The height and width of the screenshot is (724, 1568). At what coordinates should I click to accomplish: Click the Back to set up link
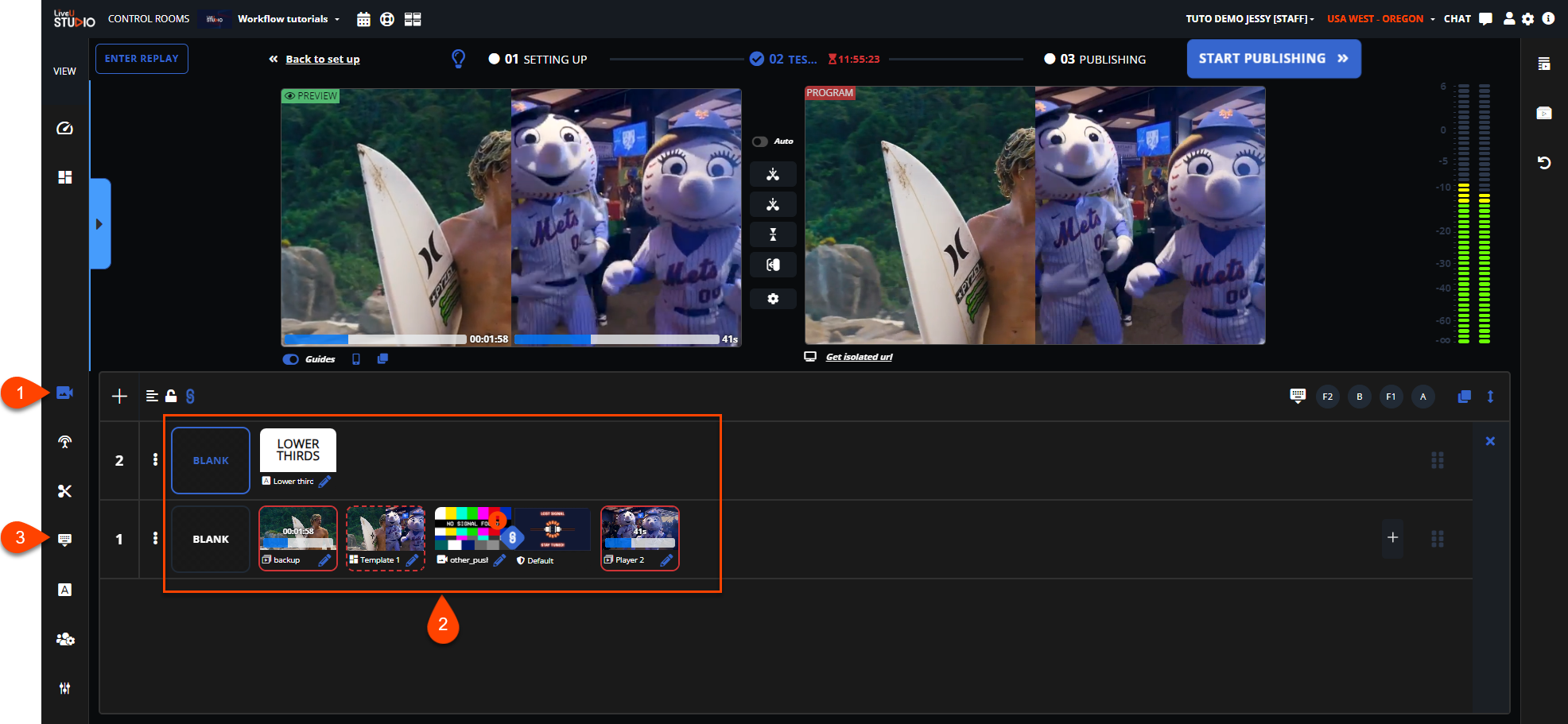tap(322, 59)
